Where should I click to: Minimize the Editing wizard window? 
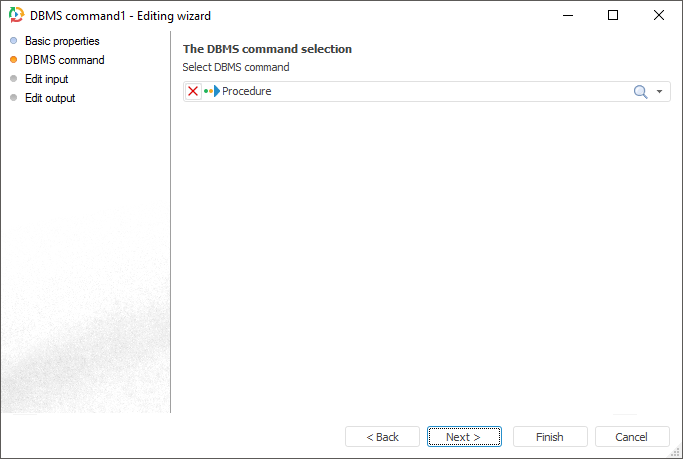coord(568,16)
